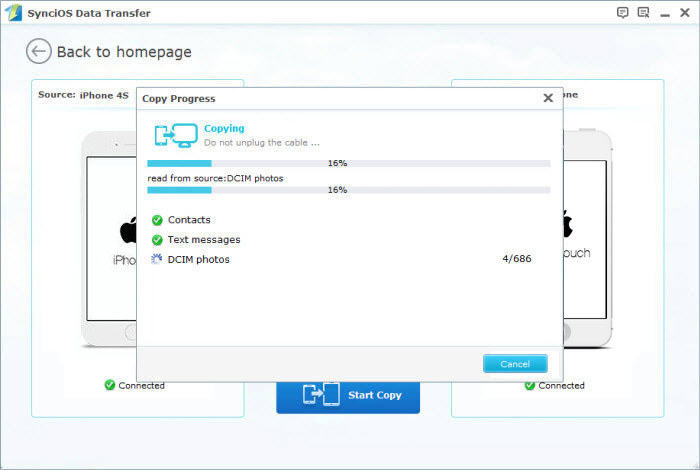The width and height of the screenshot is (700, 470).
Task: Select the Contacts row text
Action: pos(189,220)
